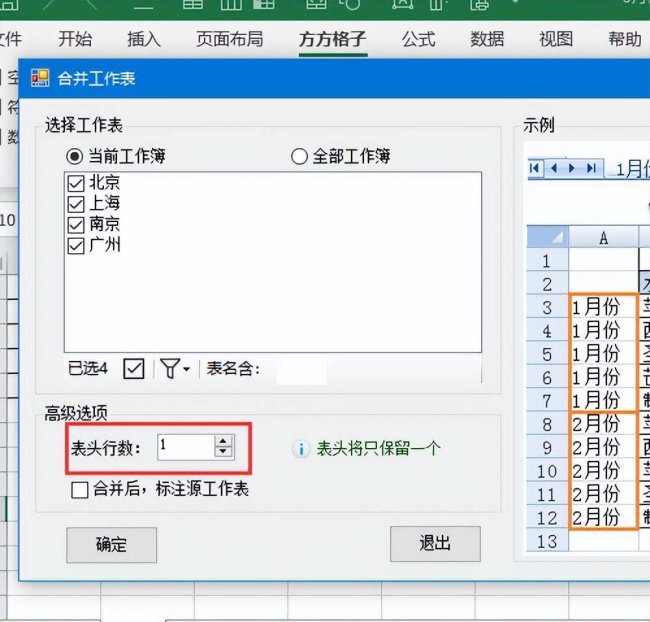Click row 12 cell 2月份 in example
The height and width of the screenshot is (622, 650).
pyautogui.click(x=603, y=518)
